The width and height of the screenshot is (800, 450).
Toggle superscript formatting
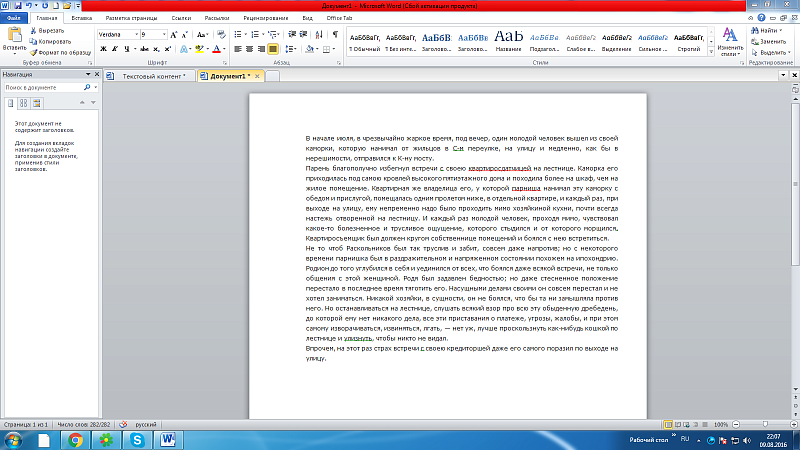(x=167, y=49)
